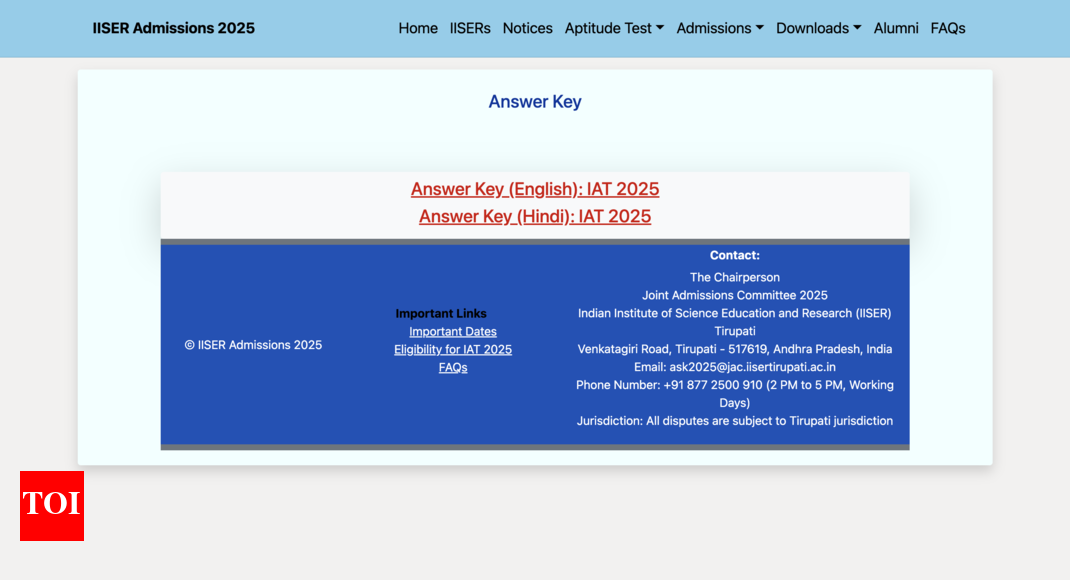The width and height of the screenshot is (1070, 580).
Task: Select FAQs in the top navigation bar
Action: (x=948, y=28)
